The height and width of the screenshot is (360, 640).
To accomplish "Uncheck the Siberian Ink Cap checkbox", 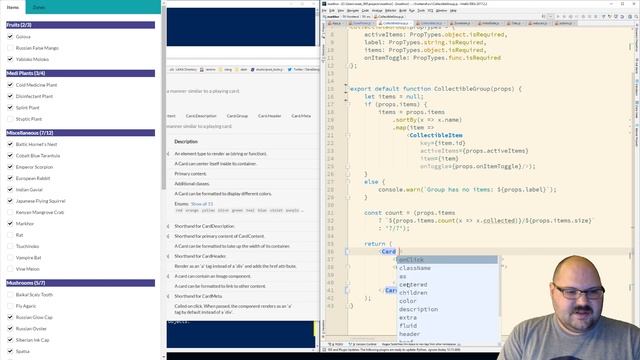I will pos(10,340).
